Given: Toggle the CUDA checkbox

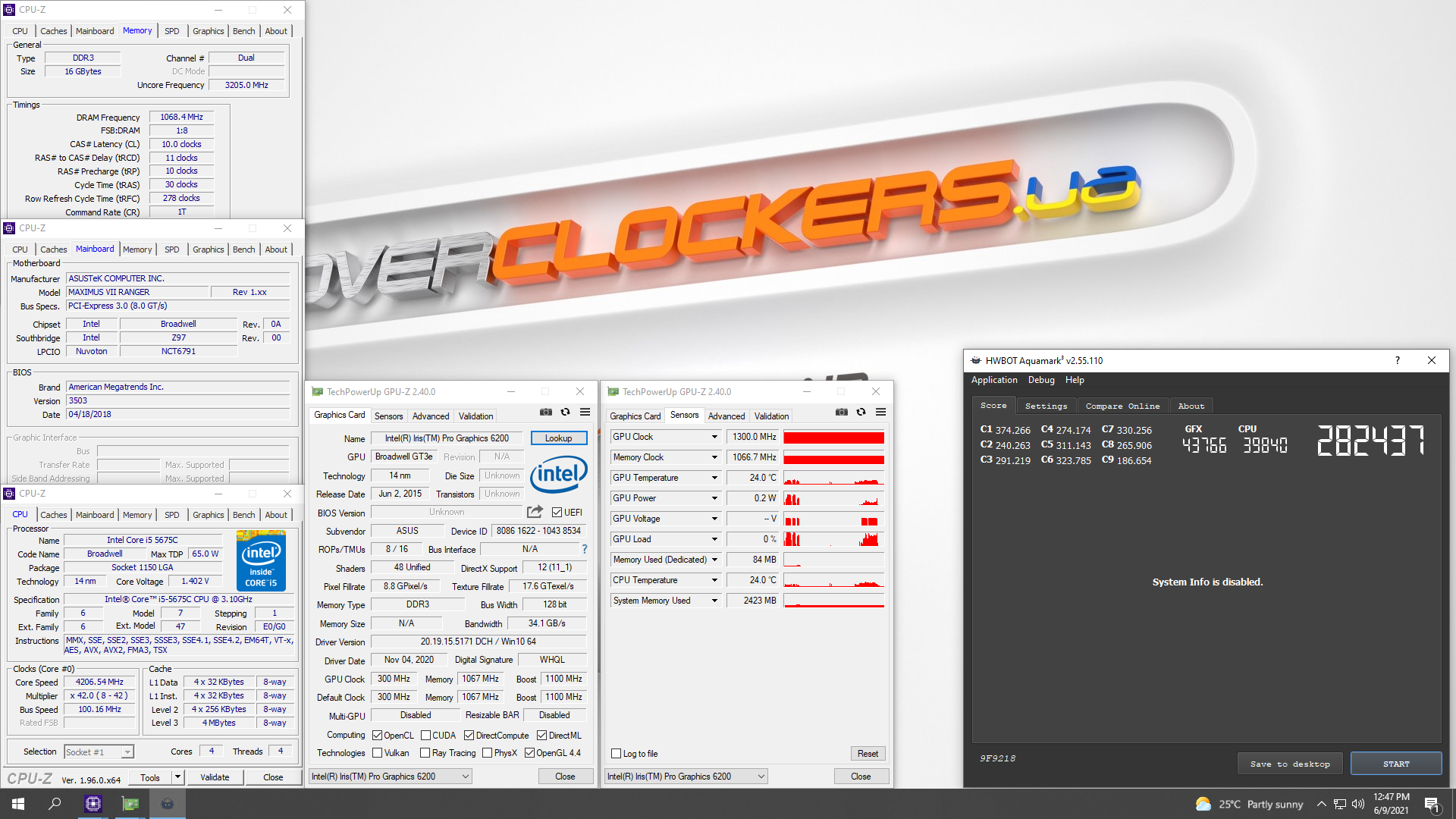Looking at the screenshot, I should pos(426,736).
